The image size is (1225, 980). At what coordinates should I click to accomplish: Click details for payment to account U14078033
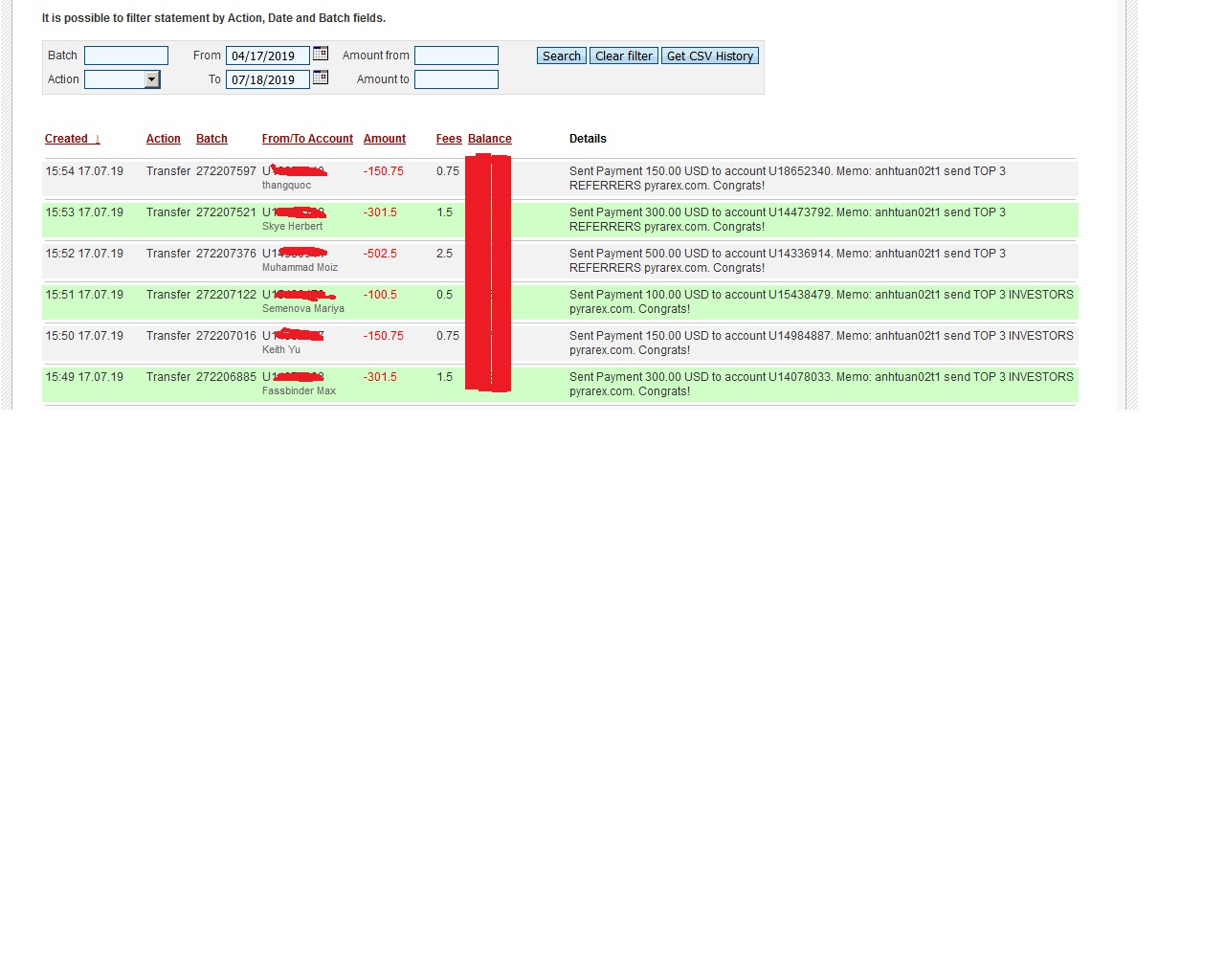click(x=821, y=385)
